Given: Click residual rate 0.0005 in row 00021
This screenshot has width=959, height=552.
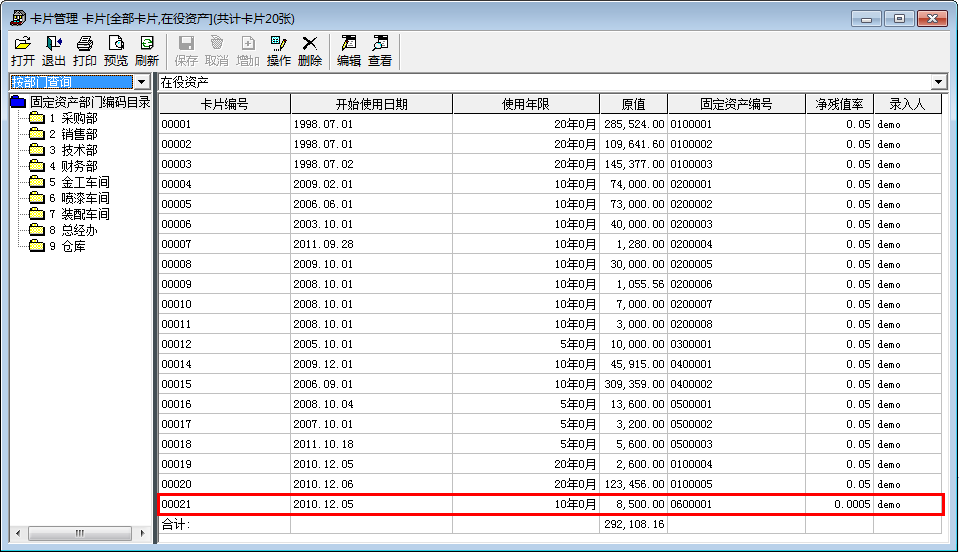Looking at the screenshot, I should 839,504.
